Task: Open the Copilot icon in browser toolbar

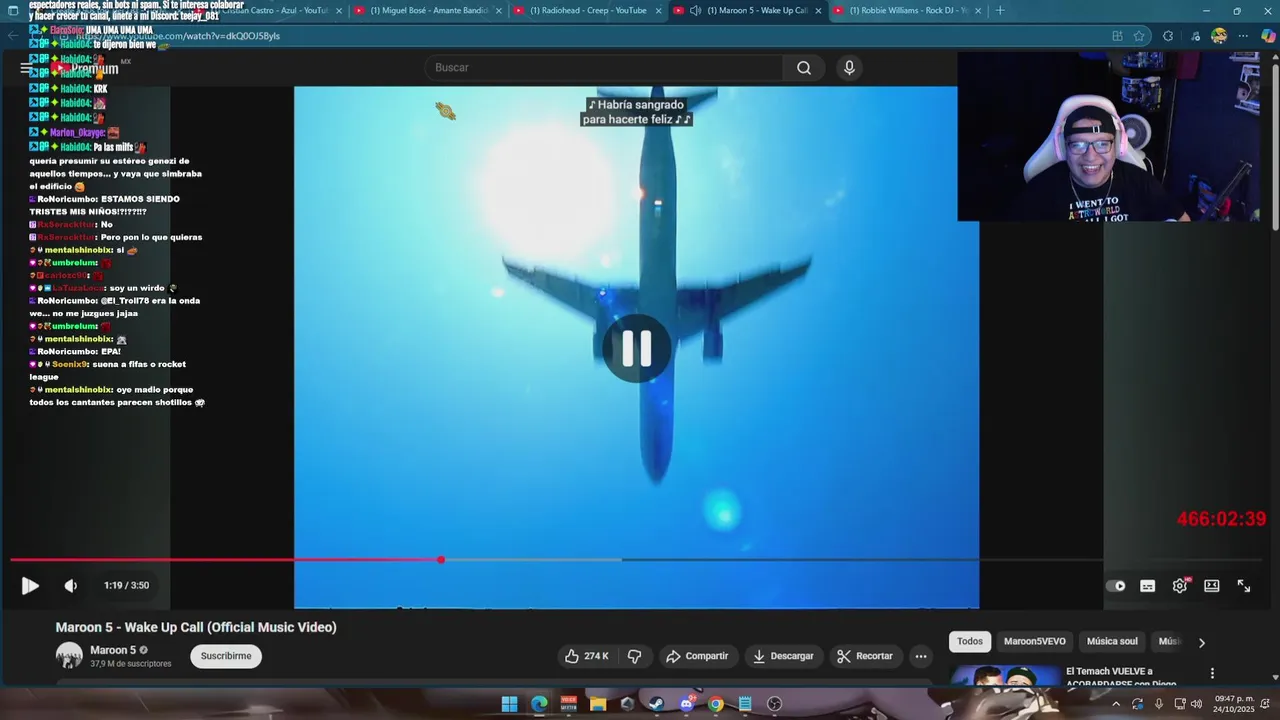Action: coord(1268,36)
